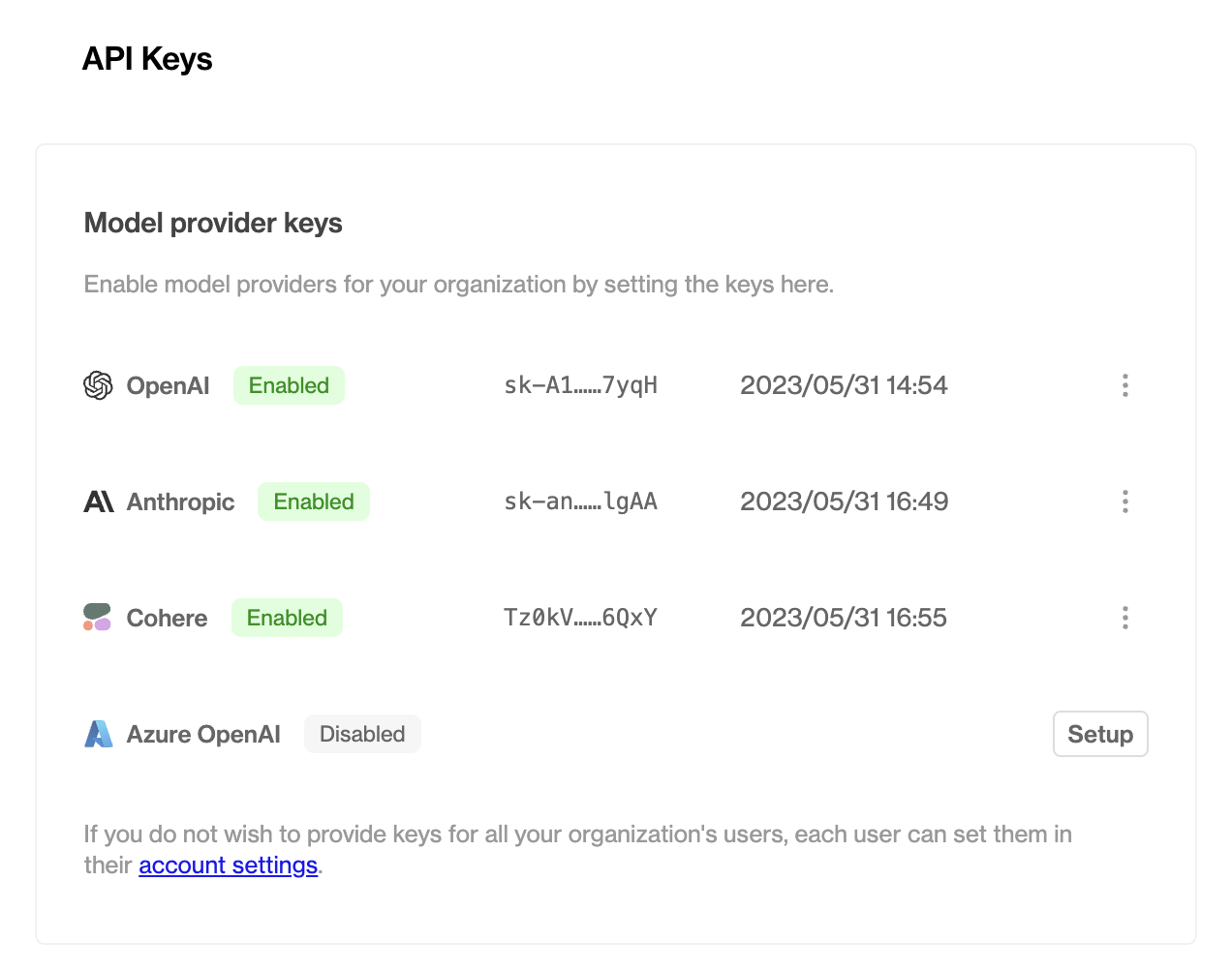Viewport: 1232px width, 972px height.
Task: Click the OpenAI logo icon
Action: click(x=98, y=385)
